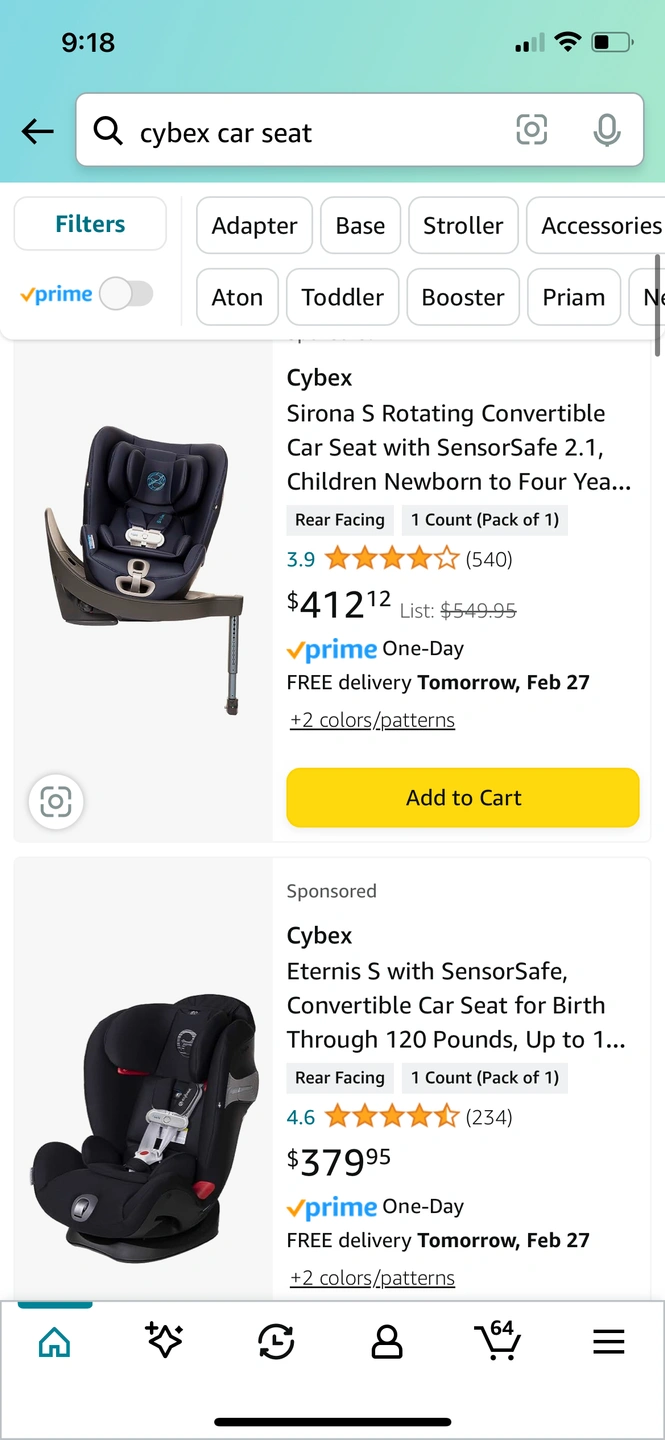
Task: Enable the Prime filter toggle
Action: [x=127, y=294]
